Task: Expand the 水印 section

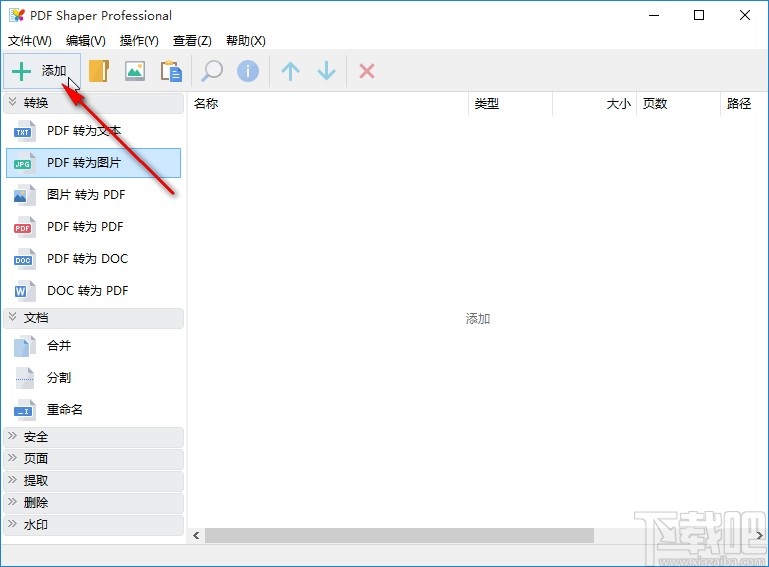Action: coord(94,525)
